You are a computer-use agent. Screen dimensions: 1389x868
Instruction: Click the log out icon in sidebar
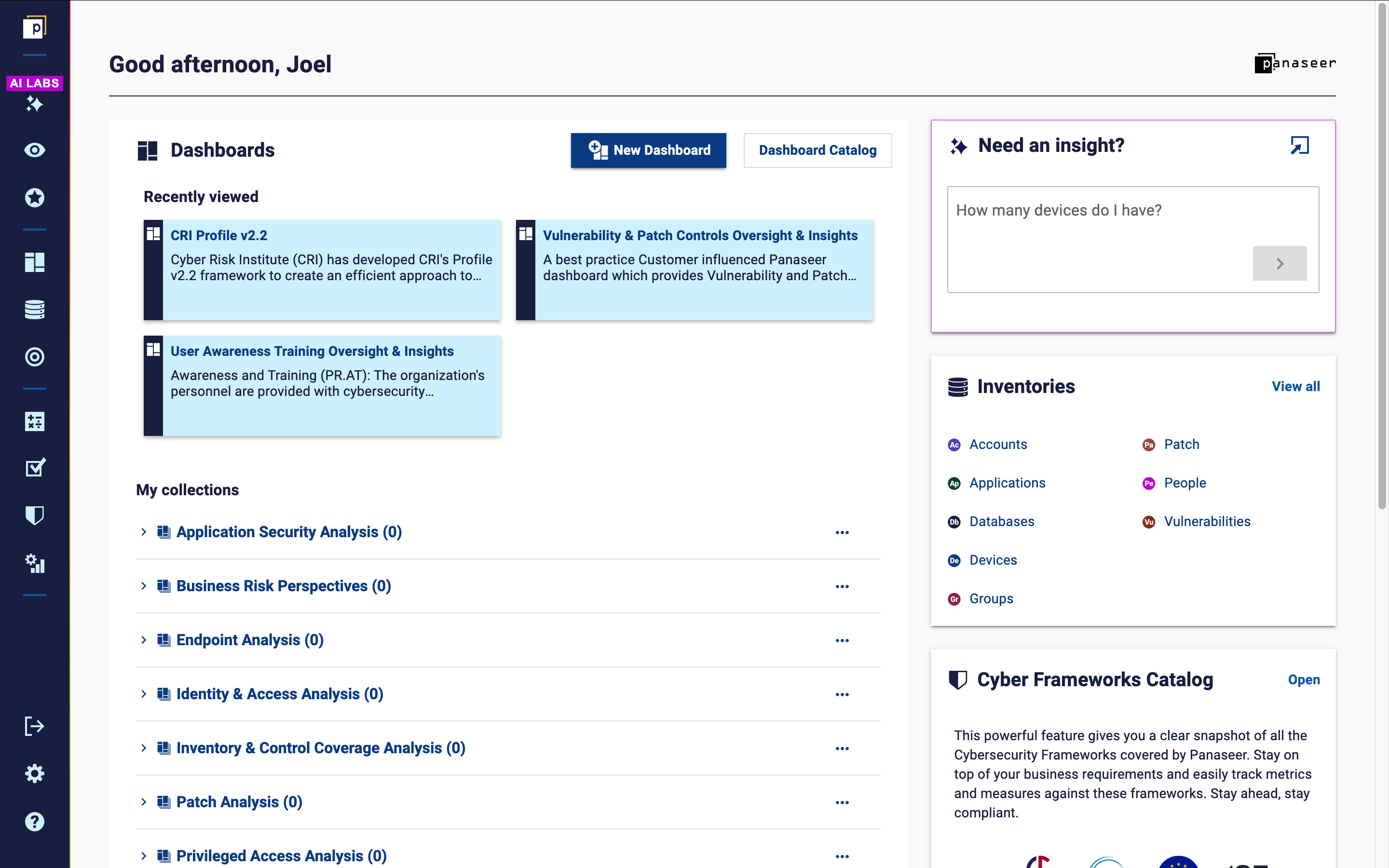click(x=34, y=726)
